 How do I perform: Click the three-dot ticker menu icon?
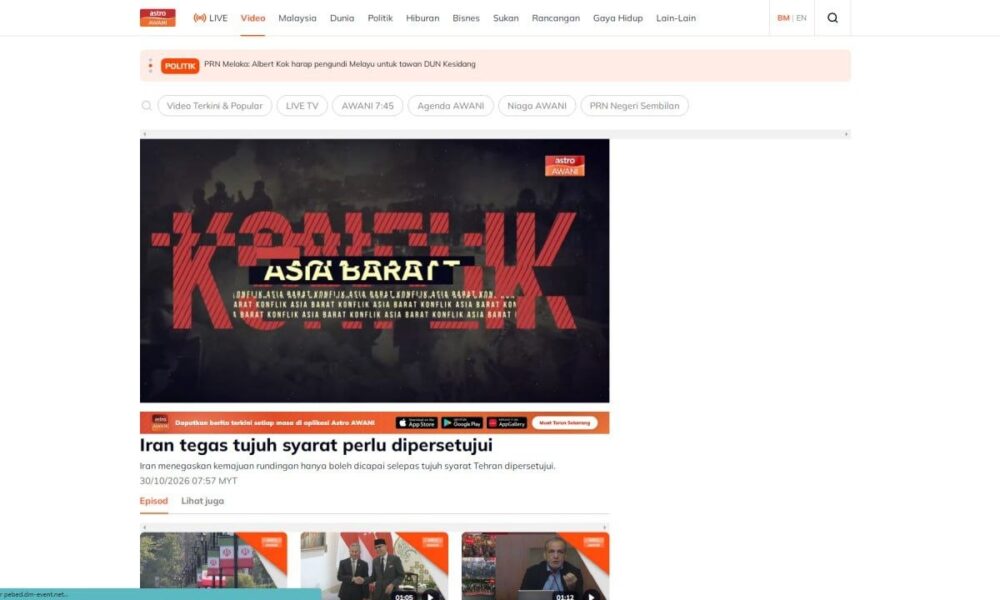click(x=151, y=66)
